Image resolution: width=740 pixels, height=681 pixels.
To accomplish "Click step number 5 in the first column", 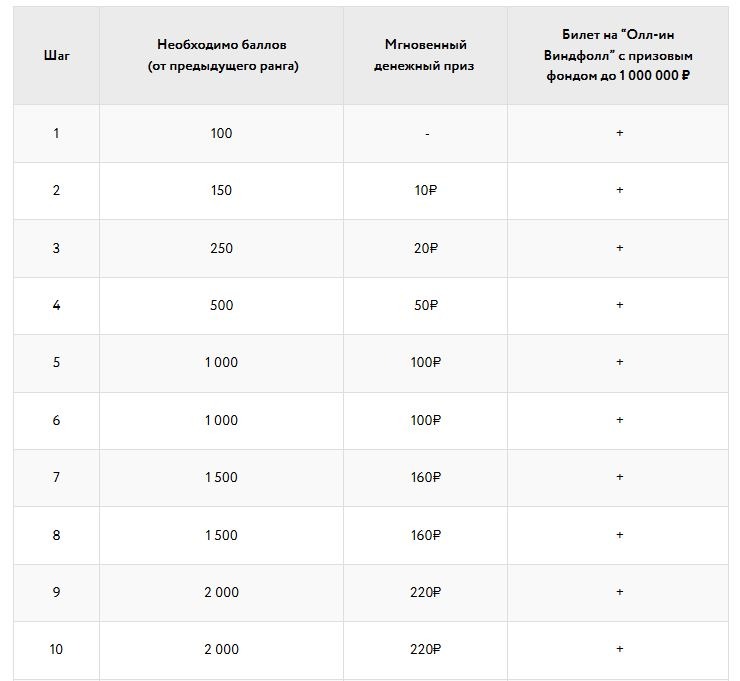I will click(x=56, y=362).
